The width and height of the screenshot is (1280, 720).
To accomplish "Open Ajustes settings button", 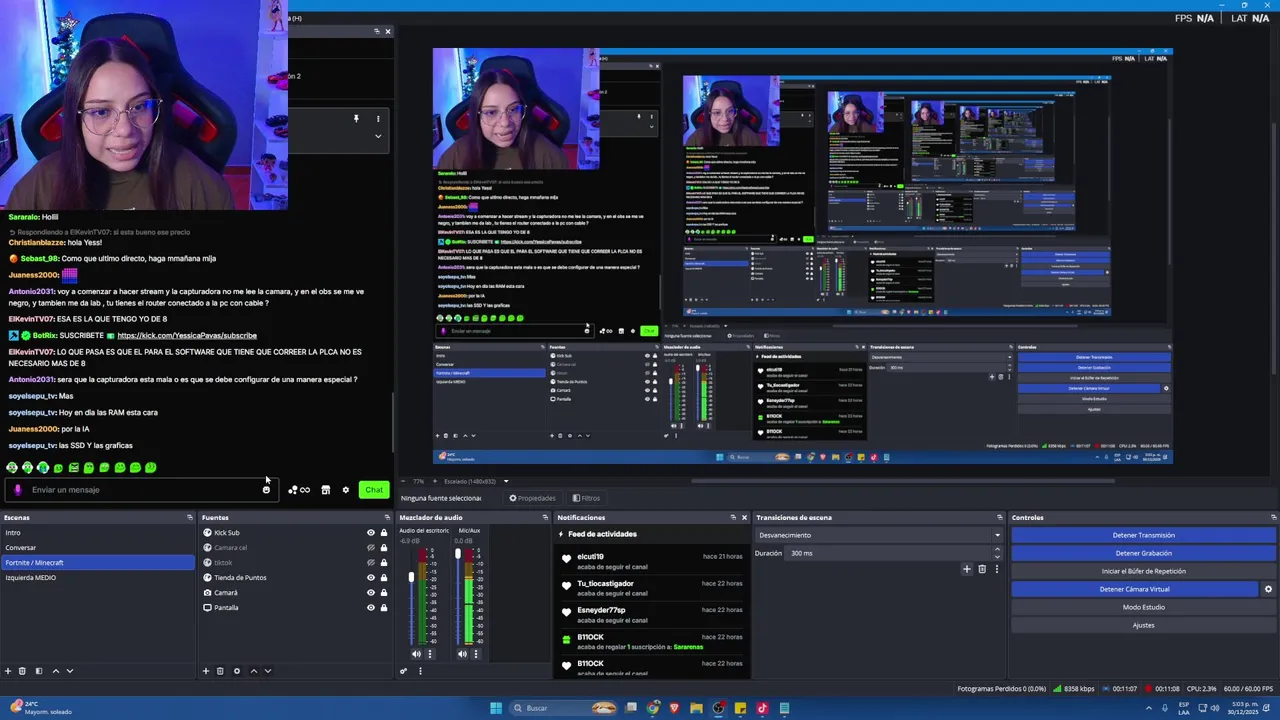I will tap(1143, 625).
